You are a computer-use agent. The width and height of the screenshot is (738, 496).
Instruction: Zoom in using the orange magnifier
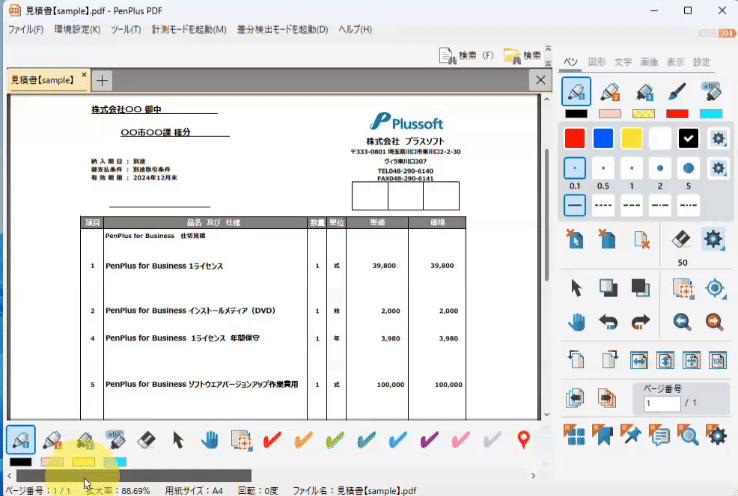pos(714,322)
